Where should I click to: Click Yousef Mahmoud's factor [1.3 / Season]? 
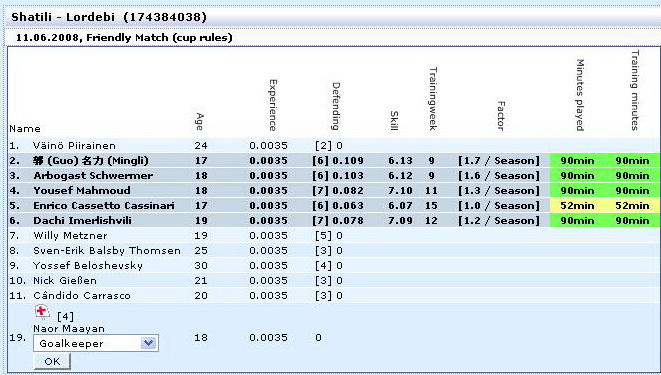click(x=499, y=190)
